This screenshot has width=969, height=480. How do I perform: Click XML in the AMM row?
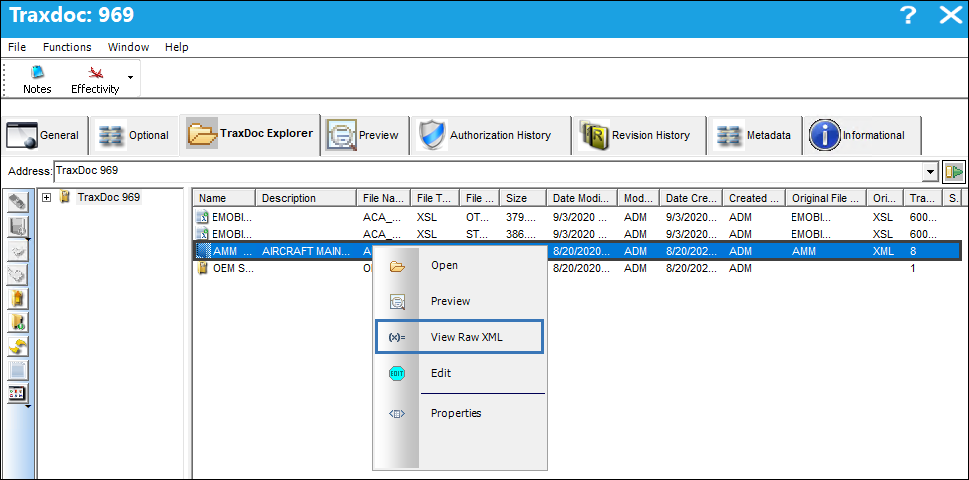pos(882,251)
